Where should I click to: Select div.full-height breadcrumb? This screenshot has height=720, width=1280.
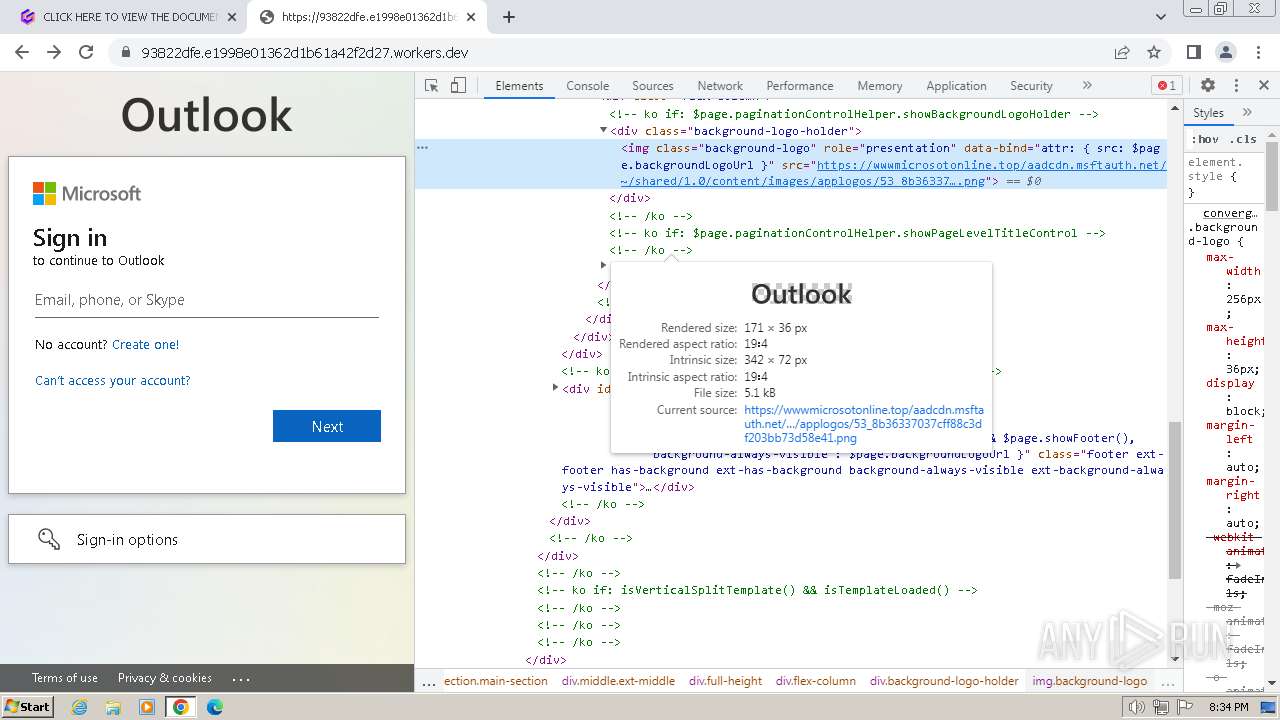coord(725,681)
